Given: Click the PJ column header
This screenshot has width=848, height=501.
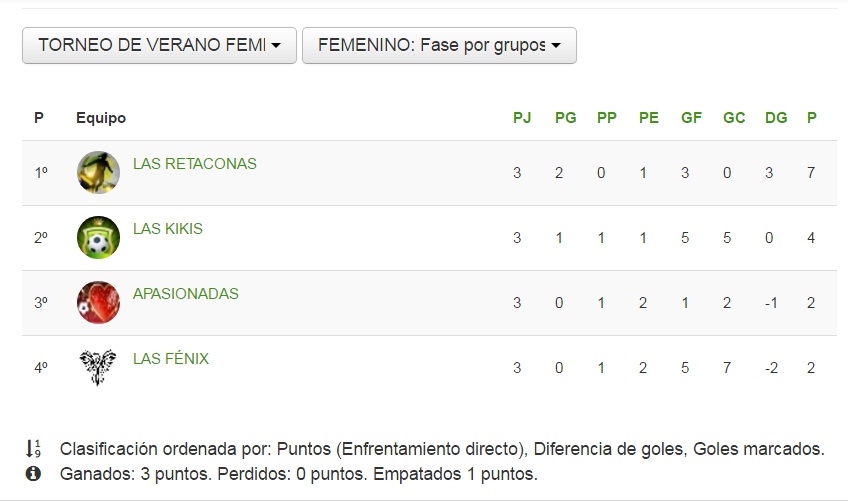Looking at the screenshot, I should [522, 118].
